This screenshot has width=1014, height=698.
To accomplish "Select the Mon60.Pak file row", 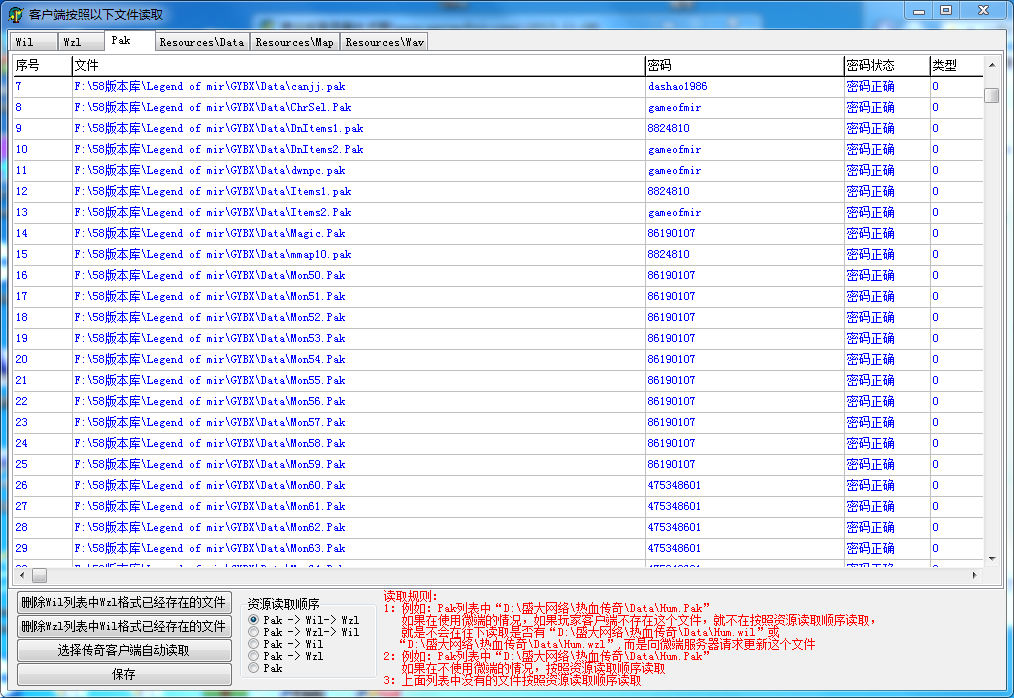I will (x=498, y=485).
